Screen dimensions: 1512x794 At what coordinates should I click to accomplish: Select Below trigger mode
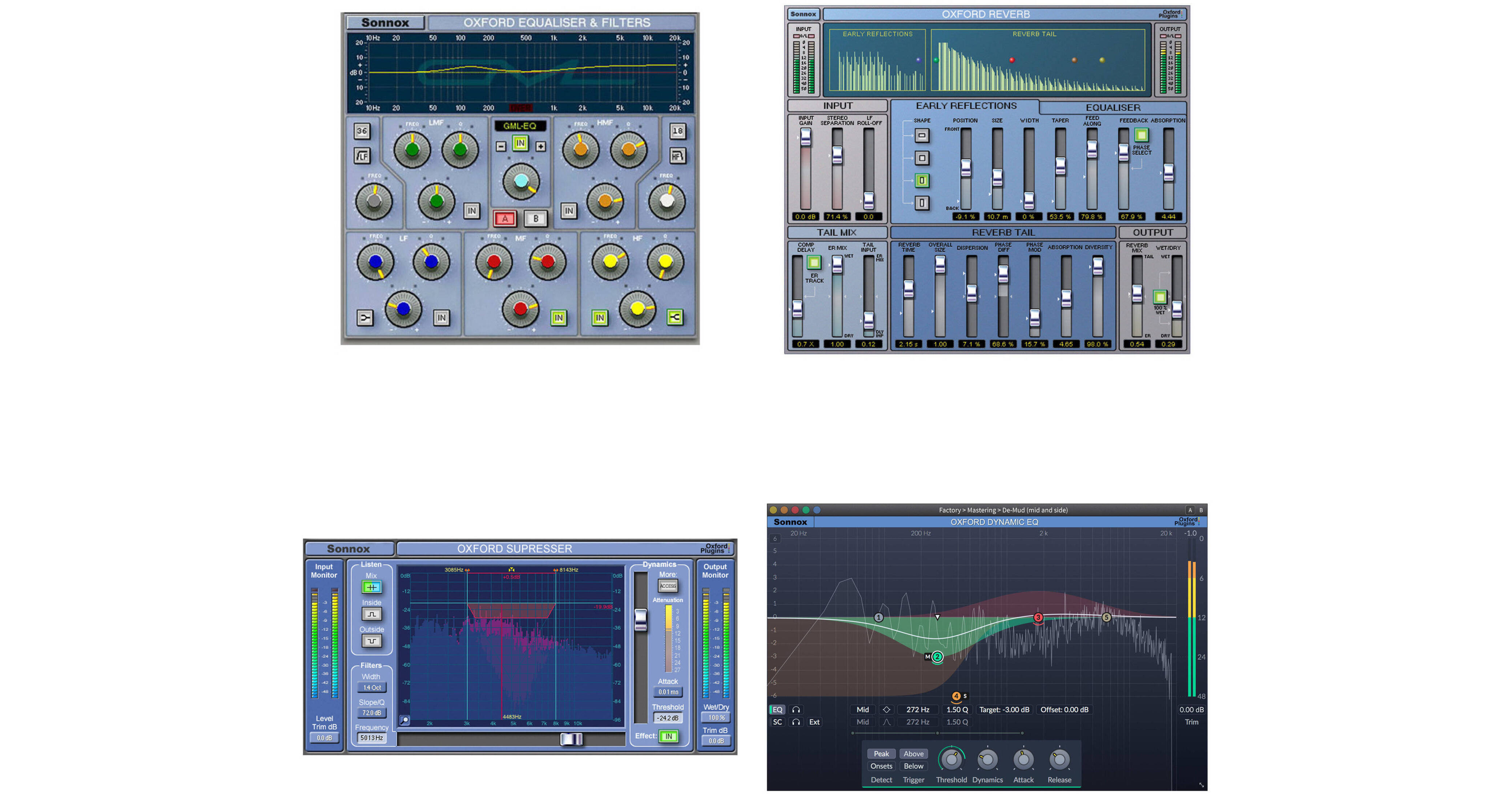click(x=913, y=766)
